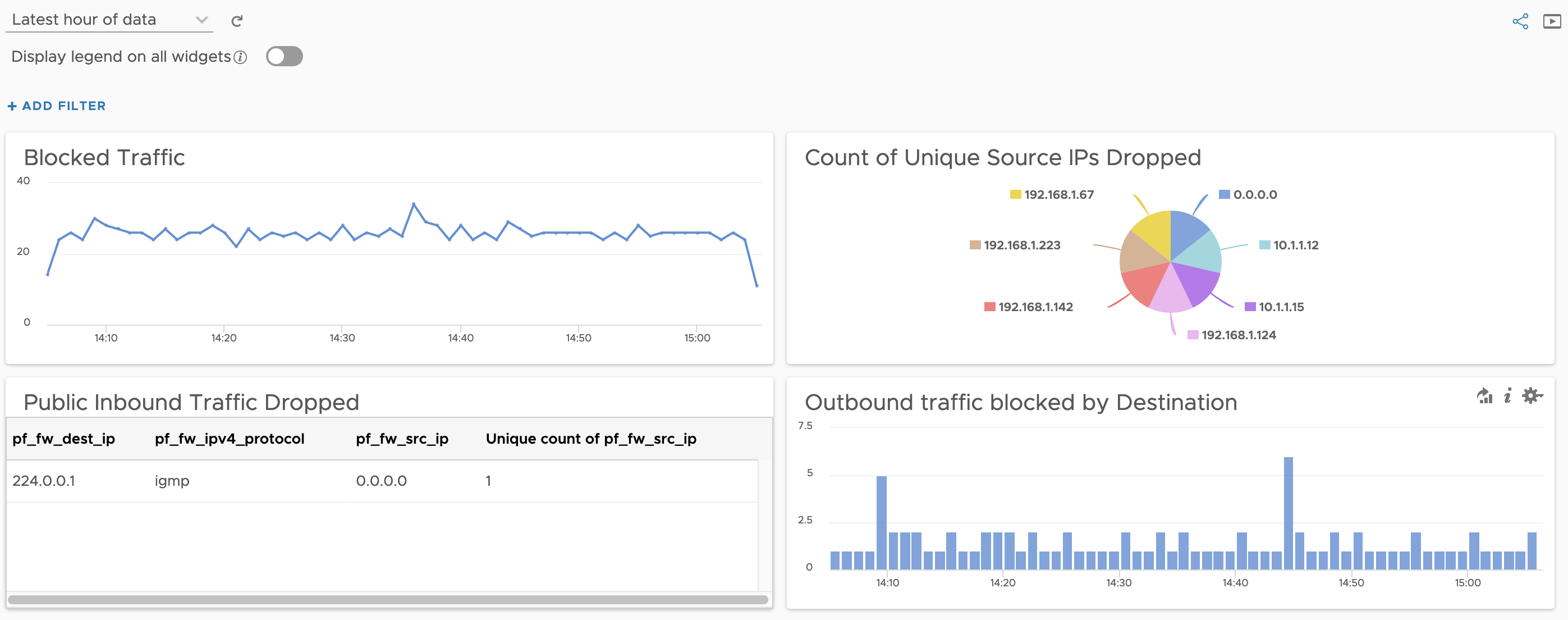Click the 0.0.0.0 blue legend swatch
The image size is (1568, 620).
1224,194
